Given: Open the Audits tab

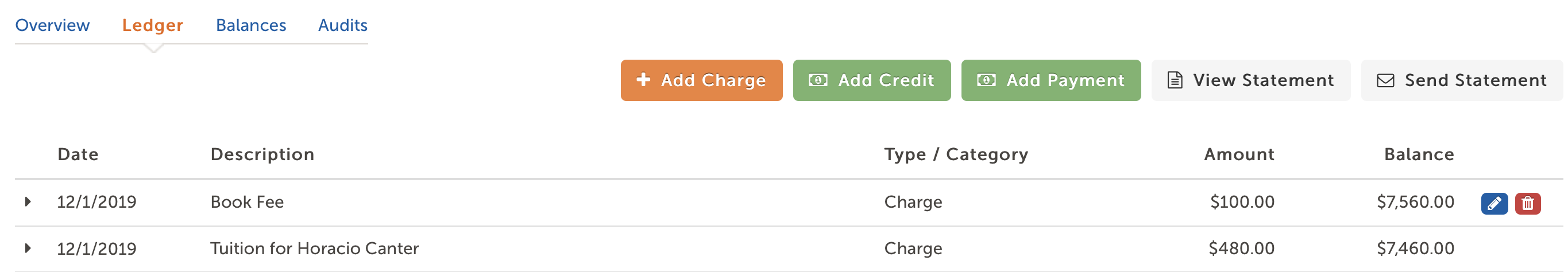Looking at the screenshot, I should coord(343,26).
